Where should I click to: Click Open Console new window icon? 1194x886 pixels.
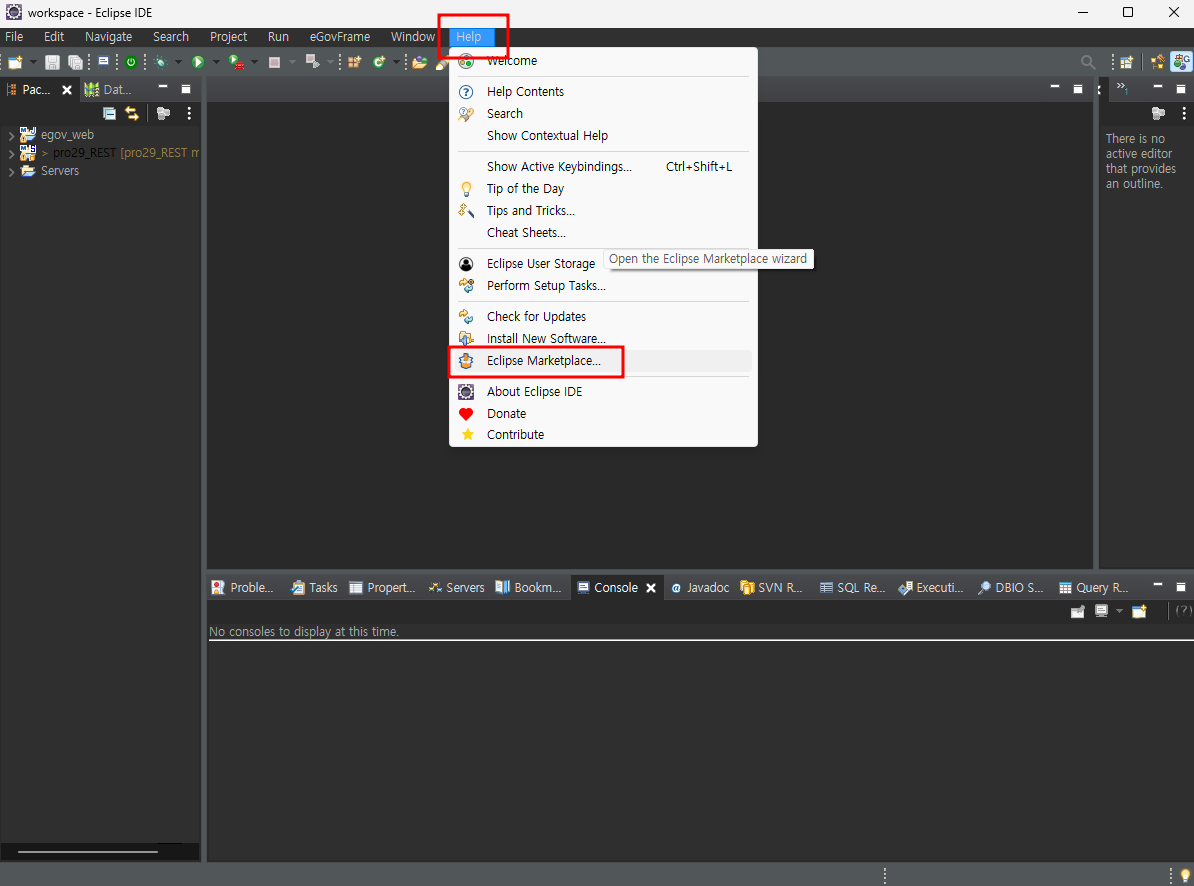[x=1139, y=611]
